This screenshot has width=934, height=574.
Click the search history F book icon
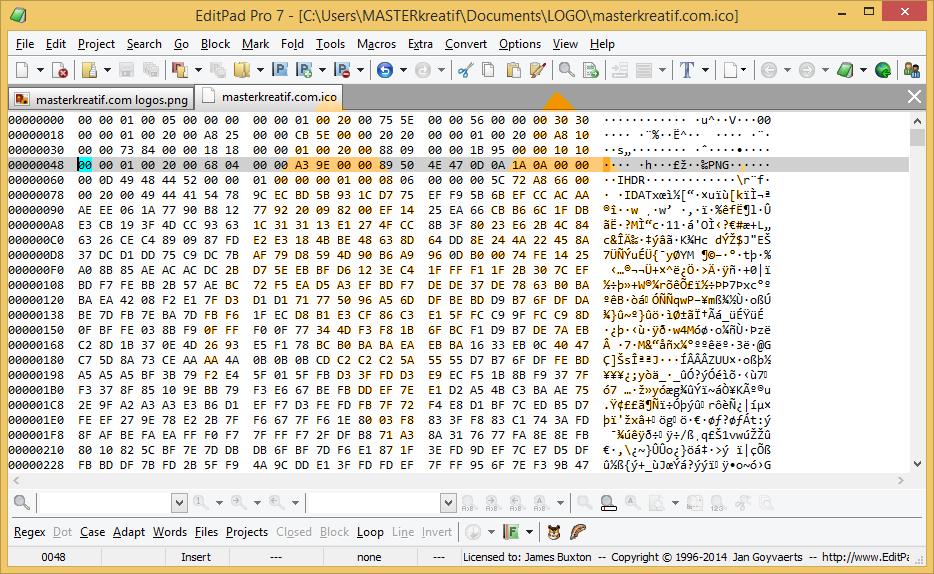(511, 532)
